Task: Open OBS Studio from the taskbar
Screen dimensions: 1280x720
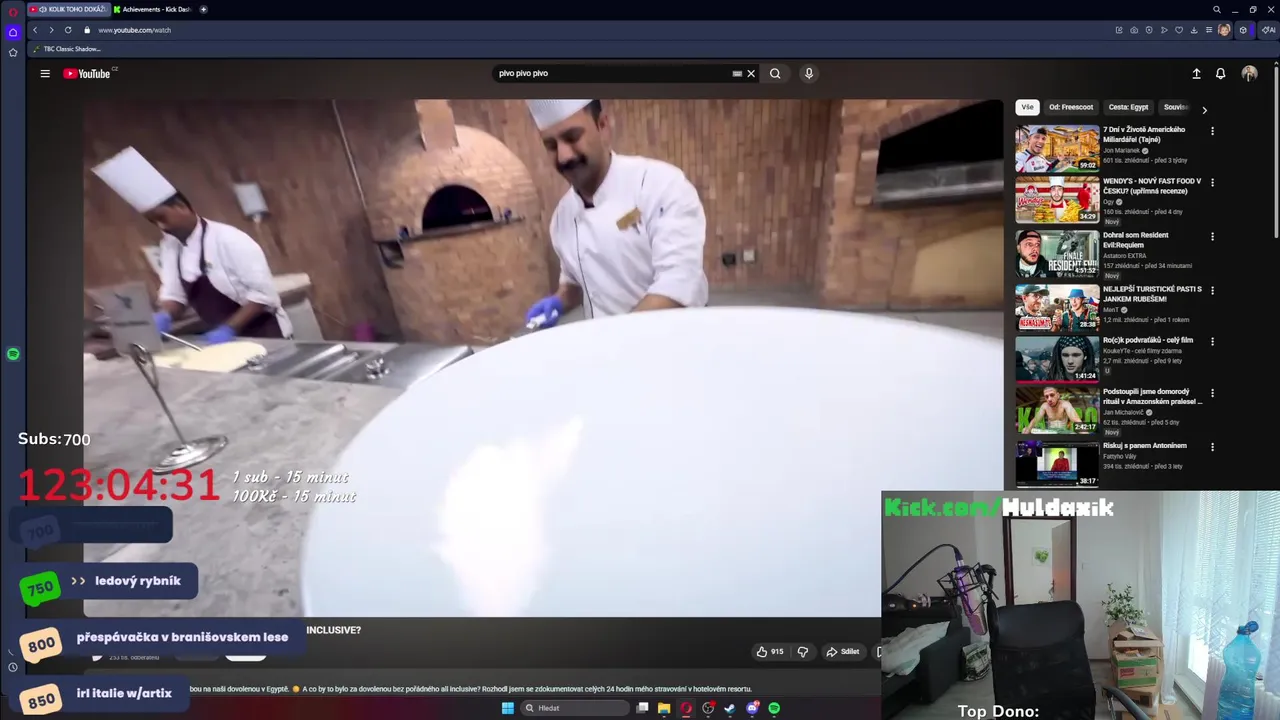Action: pos(708,708)
